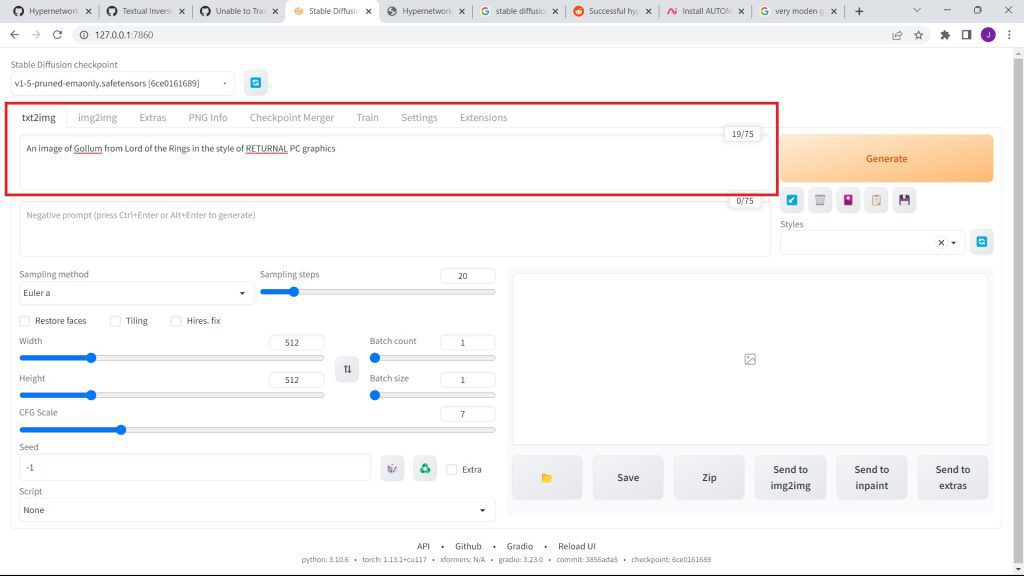Toggle the Tiling checkbox

click(x=115, y=321)
